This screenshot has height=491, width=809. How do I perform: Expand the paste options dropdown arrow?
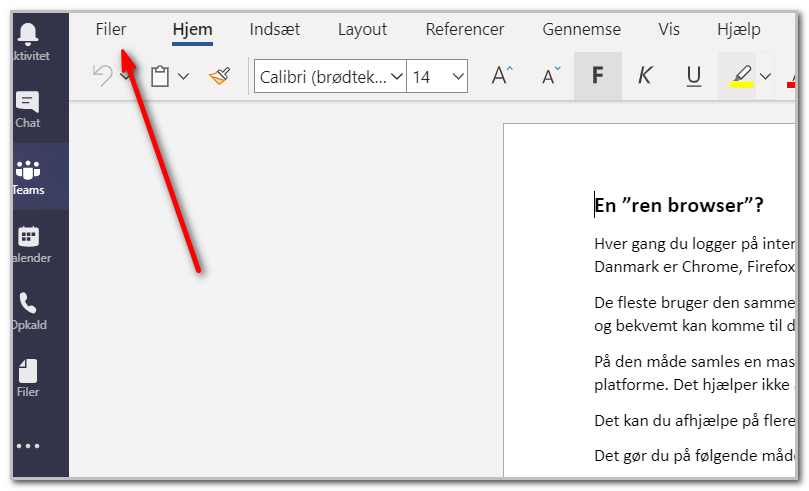(183, 76)
